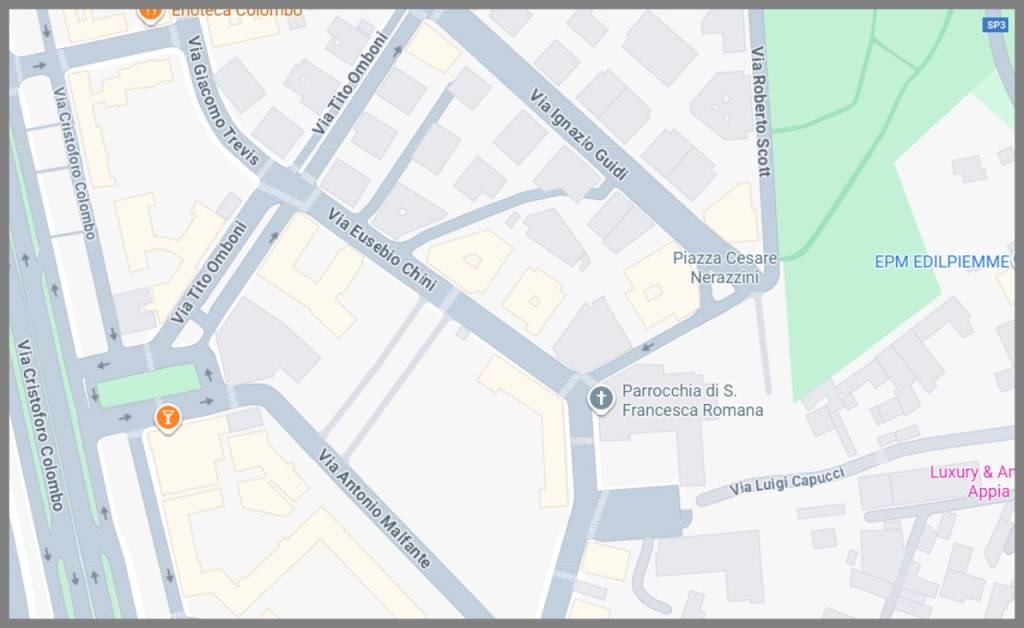Click the SP3 road shield
Viewport: 1024px width, 628px height.
click(x=995, y=25)
